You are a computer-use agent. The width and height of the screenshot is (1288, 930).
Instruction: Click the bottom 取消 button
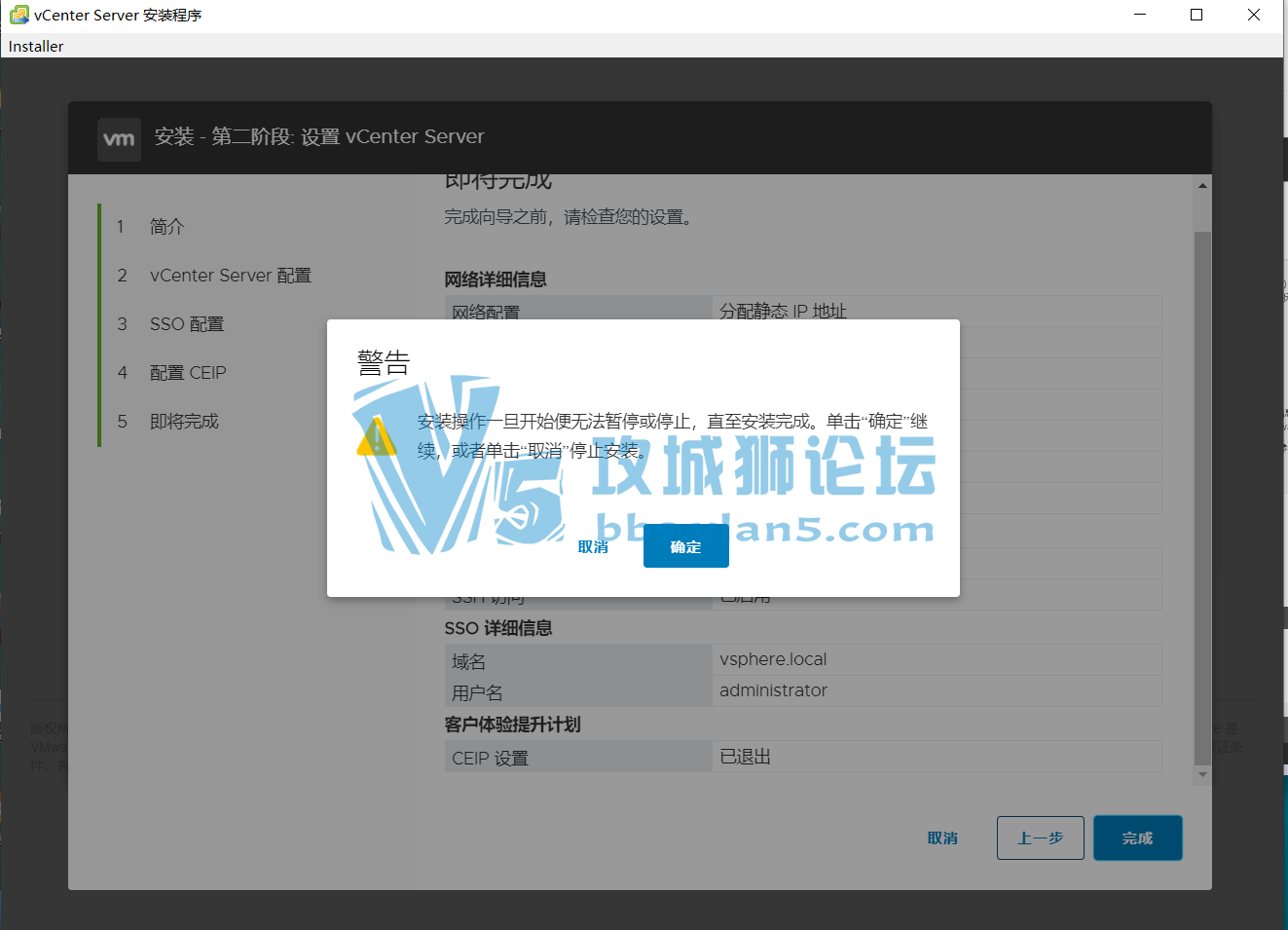click(942, 837)
